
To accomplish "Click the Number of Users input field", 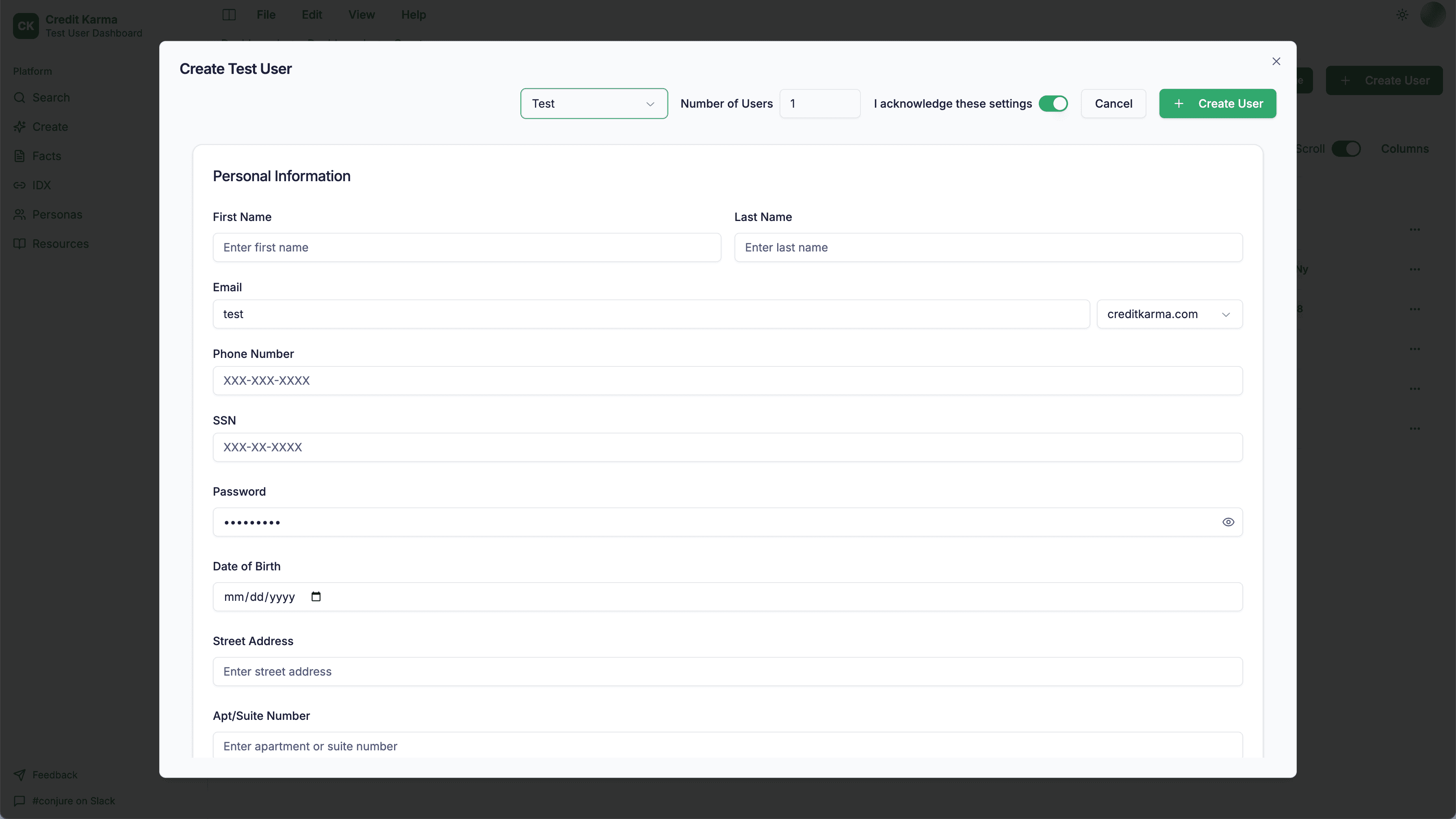I will click(x=820, y=104).
